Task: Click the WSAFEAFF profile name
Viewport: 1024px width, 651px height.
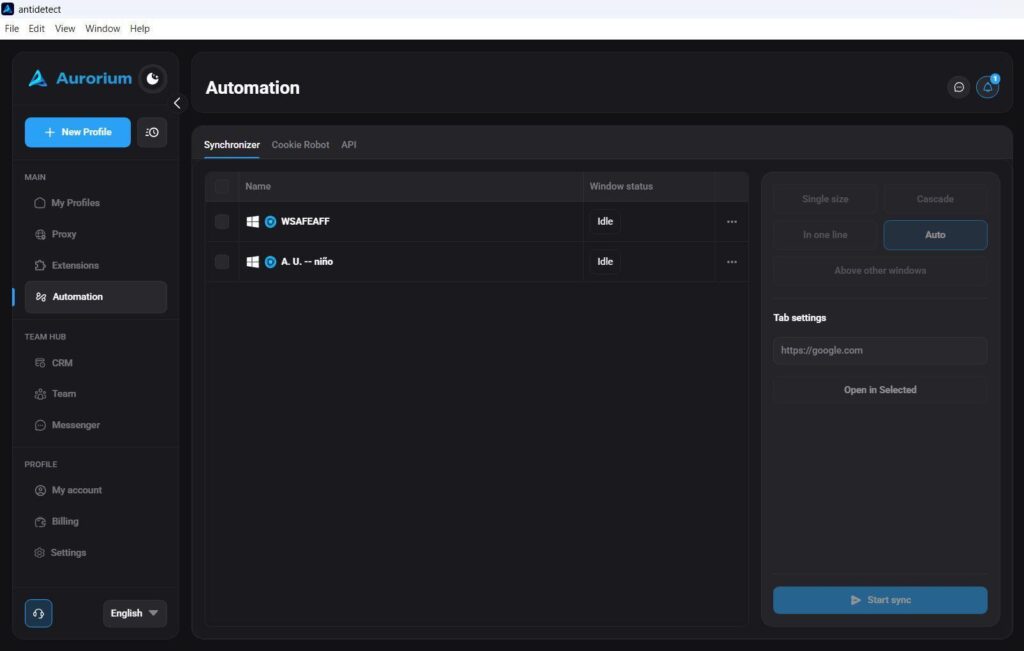Action: (305, 221)
